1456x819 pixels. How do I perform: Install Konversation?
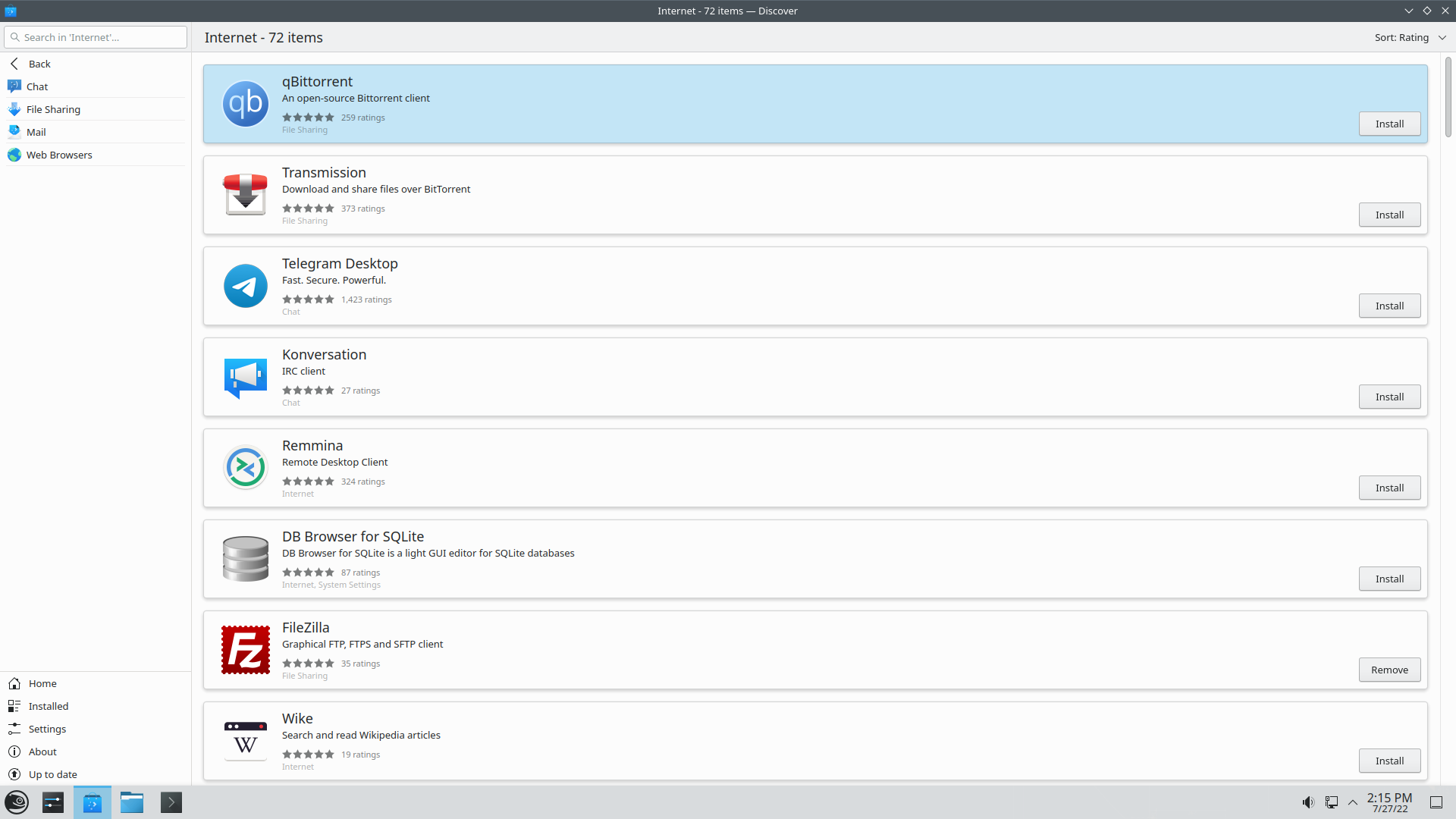(x=1389, y=397)
